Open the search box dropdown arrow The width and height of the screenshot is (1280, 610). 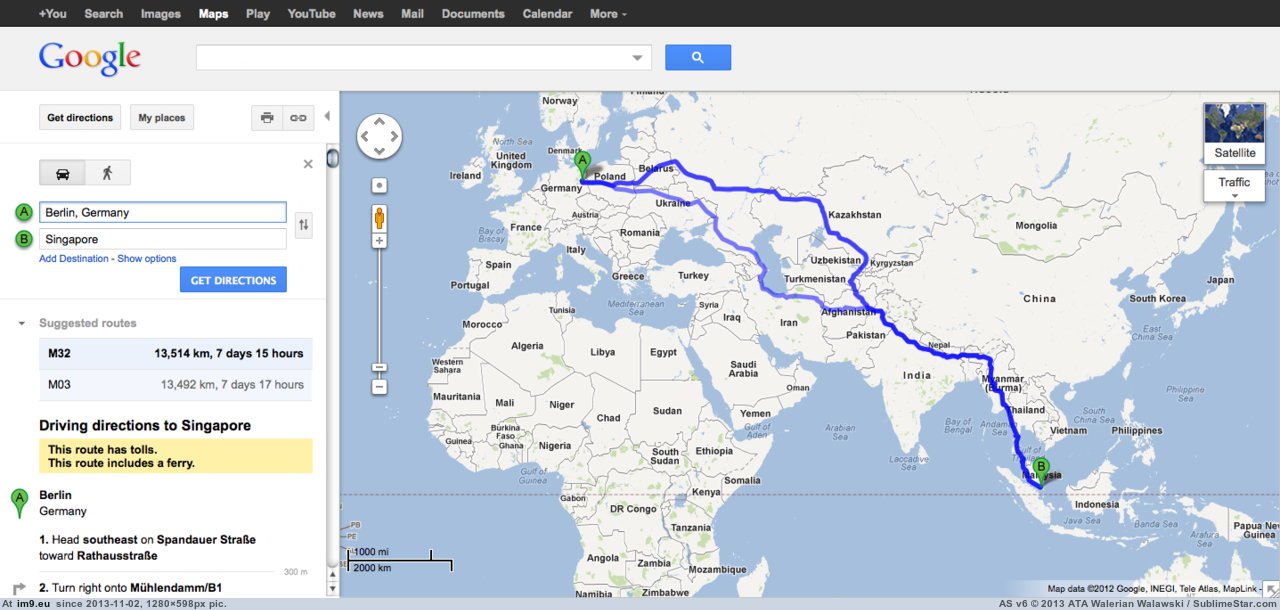pyautogui.click(x=638, y=58)
